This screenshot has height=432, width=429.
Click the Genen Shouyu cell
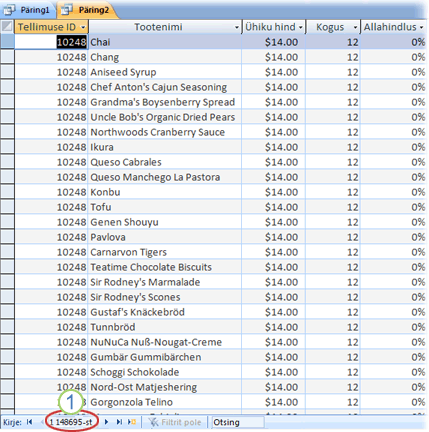click(x=165, y=222)
